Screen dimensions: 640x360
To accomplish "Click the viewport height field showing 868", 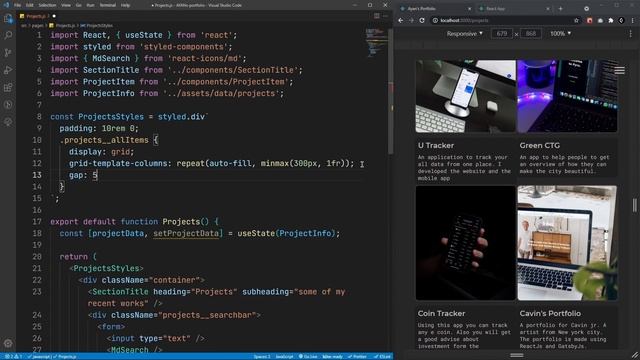I will coord(531,34).
